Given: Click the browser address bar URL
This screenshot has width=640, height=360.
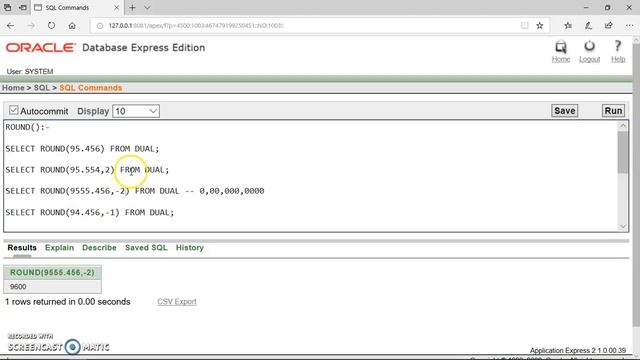Looking at the screenshot, I should tap(196, 26).
